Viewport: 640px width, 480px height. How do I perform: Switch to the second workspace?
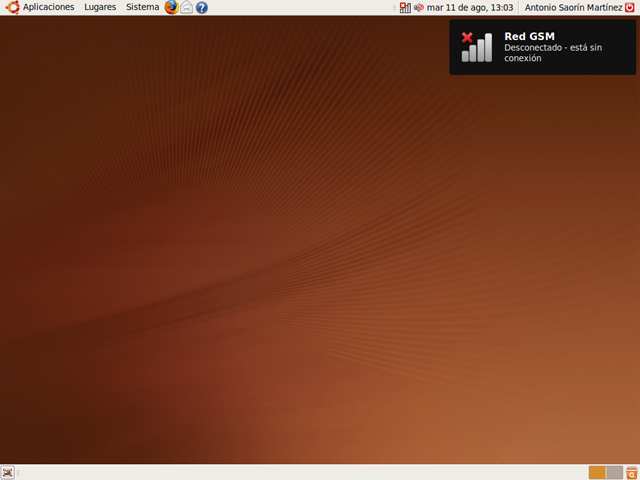point(614,472)
